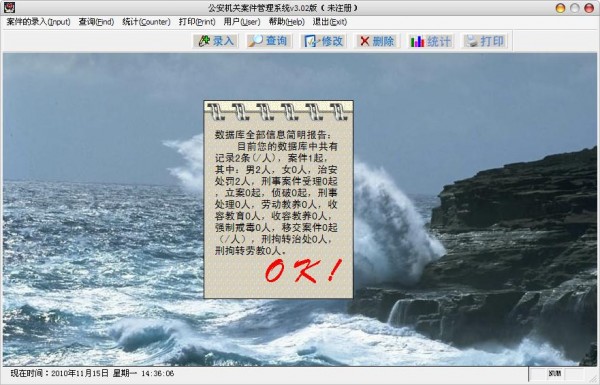Click the red OK! on the report notepad
Viewport: 600px width, 385px height.
point(303,270)
